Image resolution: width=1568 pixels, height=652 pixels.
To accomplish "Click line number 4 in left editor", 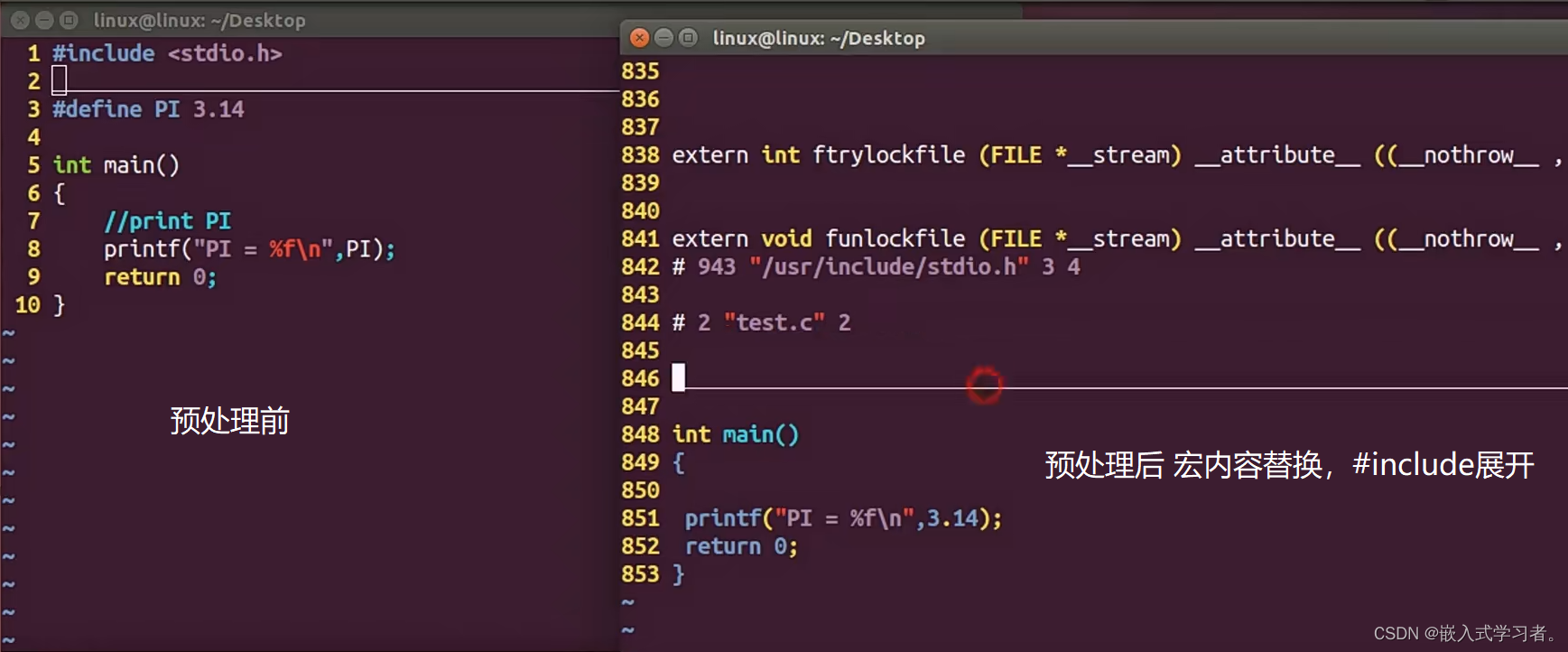I will [33, 137].
